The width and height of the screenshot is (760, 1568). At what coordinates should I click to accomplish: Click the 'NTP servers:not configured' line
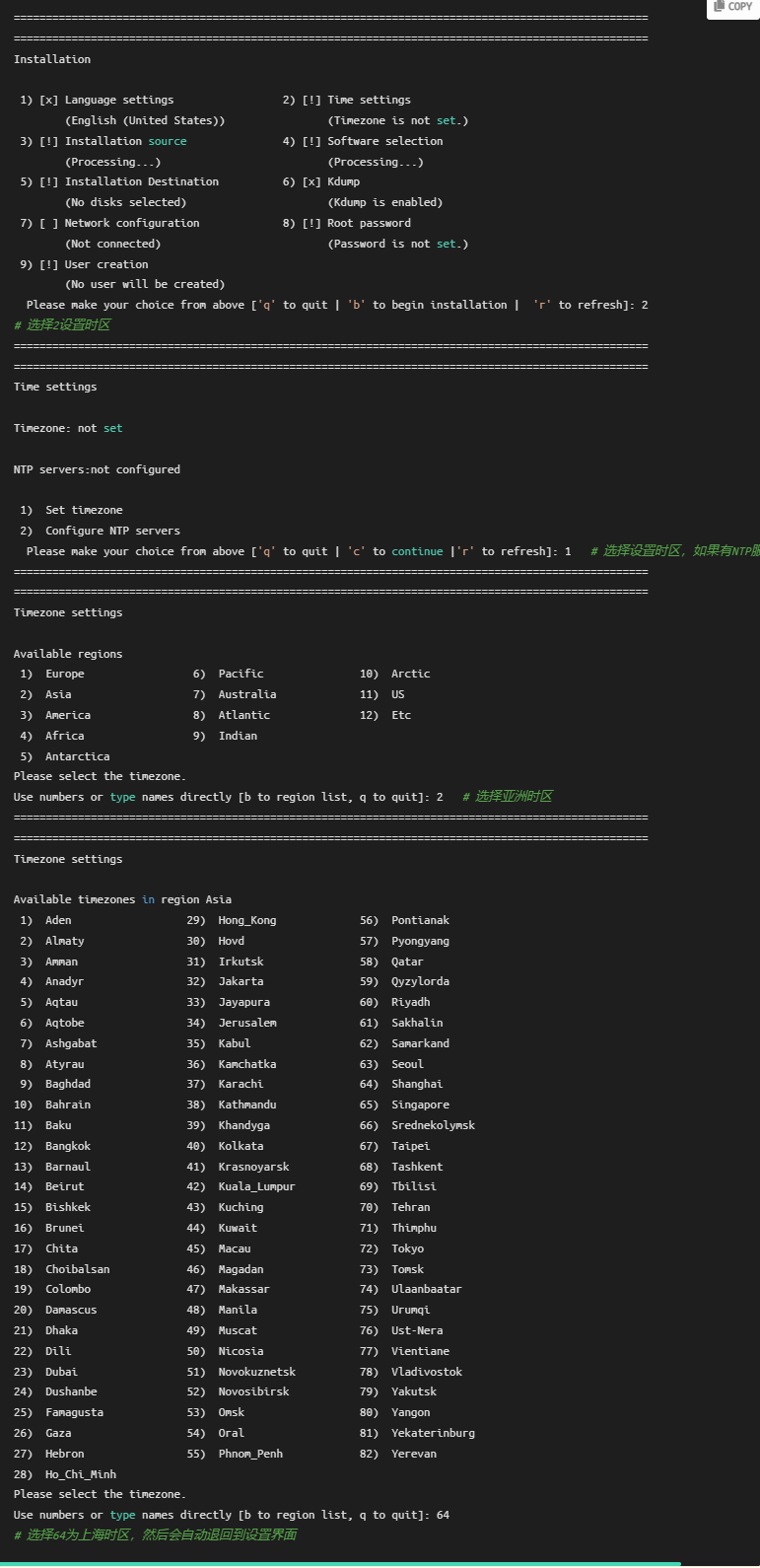coord(97,469)
